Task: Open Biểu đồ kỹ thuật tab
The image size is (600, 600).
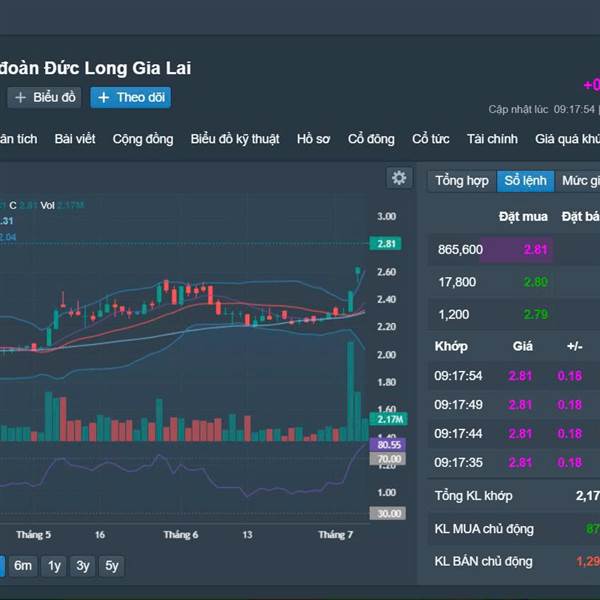Action: point(235,139)
